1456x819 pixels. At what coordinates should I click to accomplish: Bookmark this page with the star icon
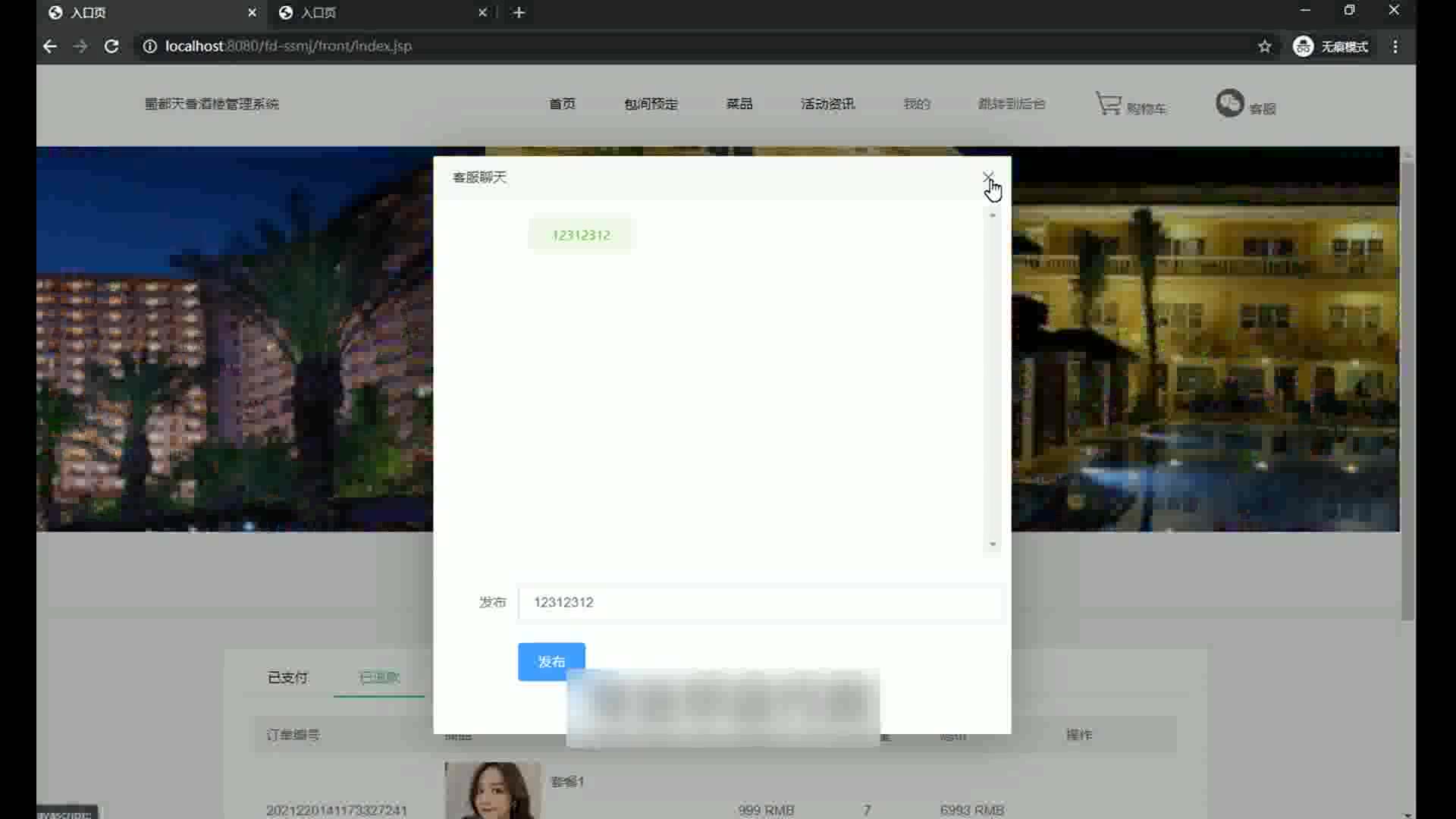coord(1264,46)
